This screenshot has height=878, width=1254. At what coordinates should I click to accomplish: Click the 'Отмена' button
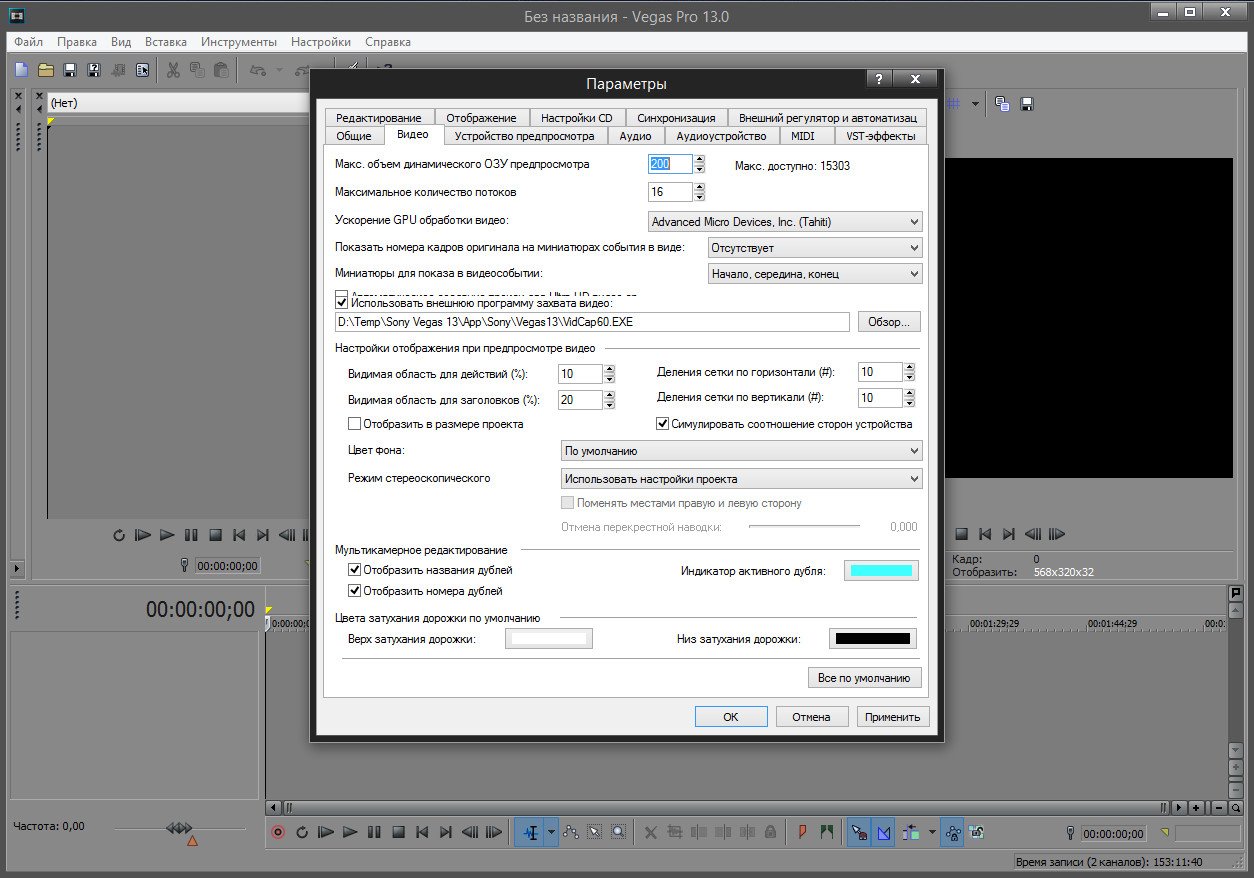812,717
